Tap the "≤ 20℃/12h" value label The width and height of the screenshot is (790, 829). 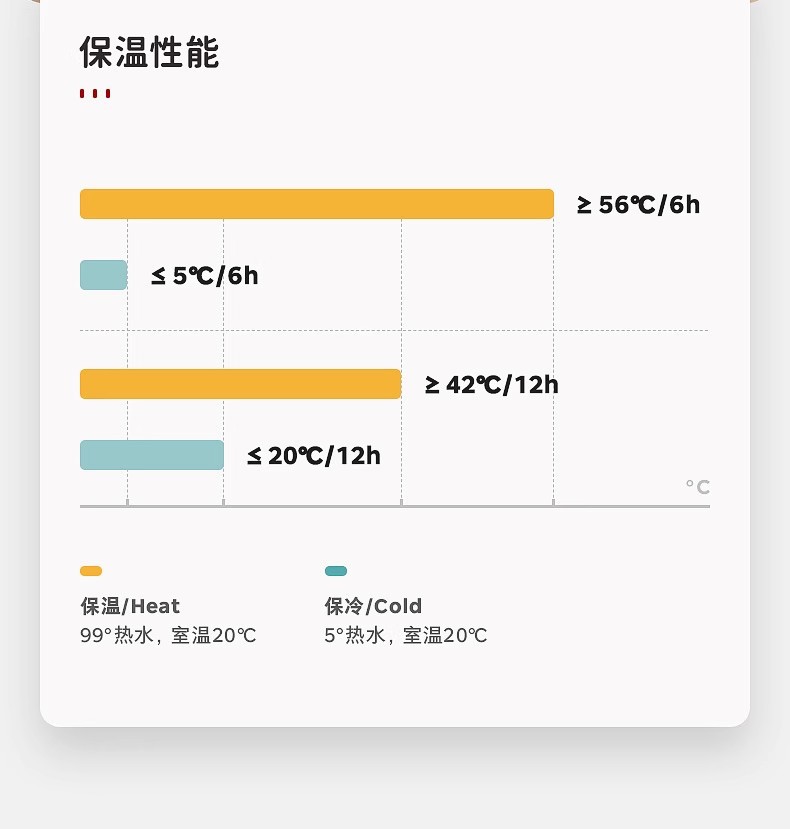(x=314, y=456)
